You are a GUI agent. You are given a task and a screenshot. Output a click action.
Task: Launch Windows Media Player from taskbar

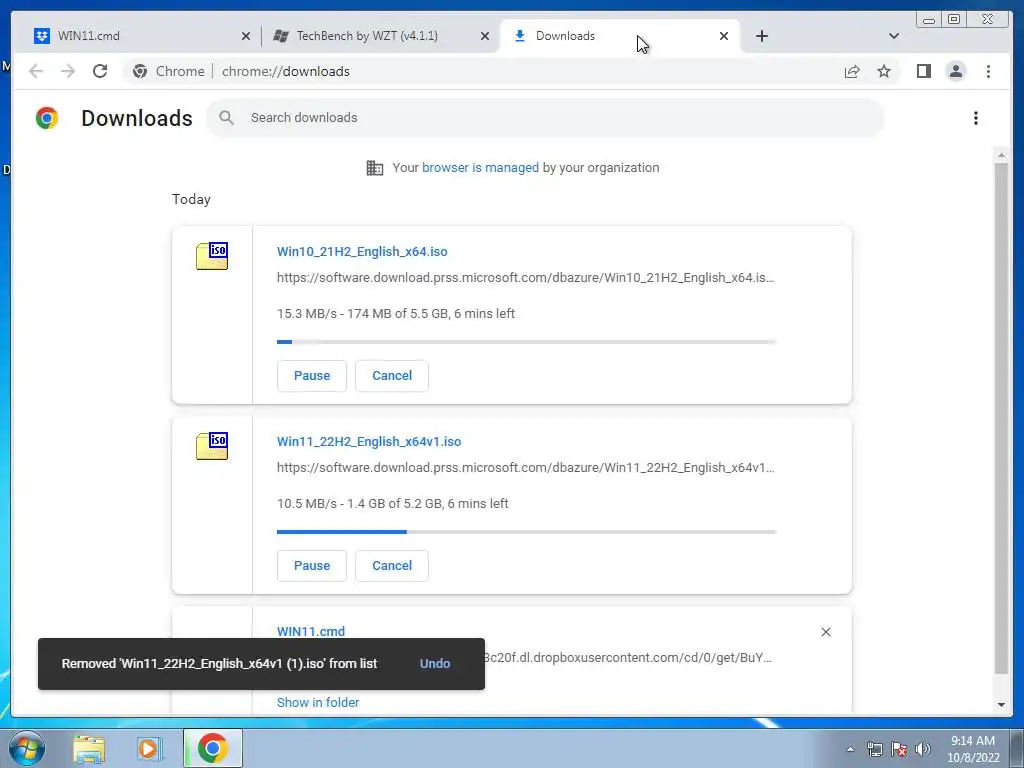pyautogui.click(x=149, y=748)
